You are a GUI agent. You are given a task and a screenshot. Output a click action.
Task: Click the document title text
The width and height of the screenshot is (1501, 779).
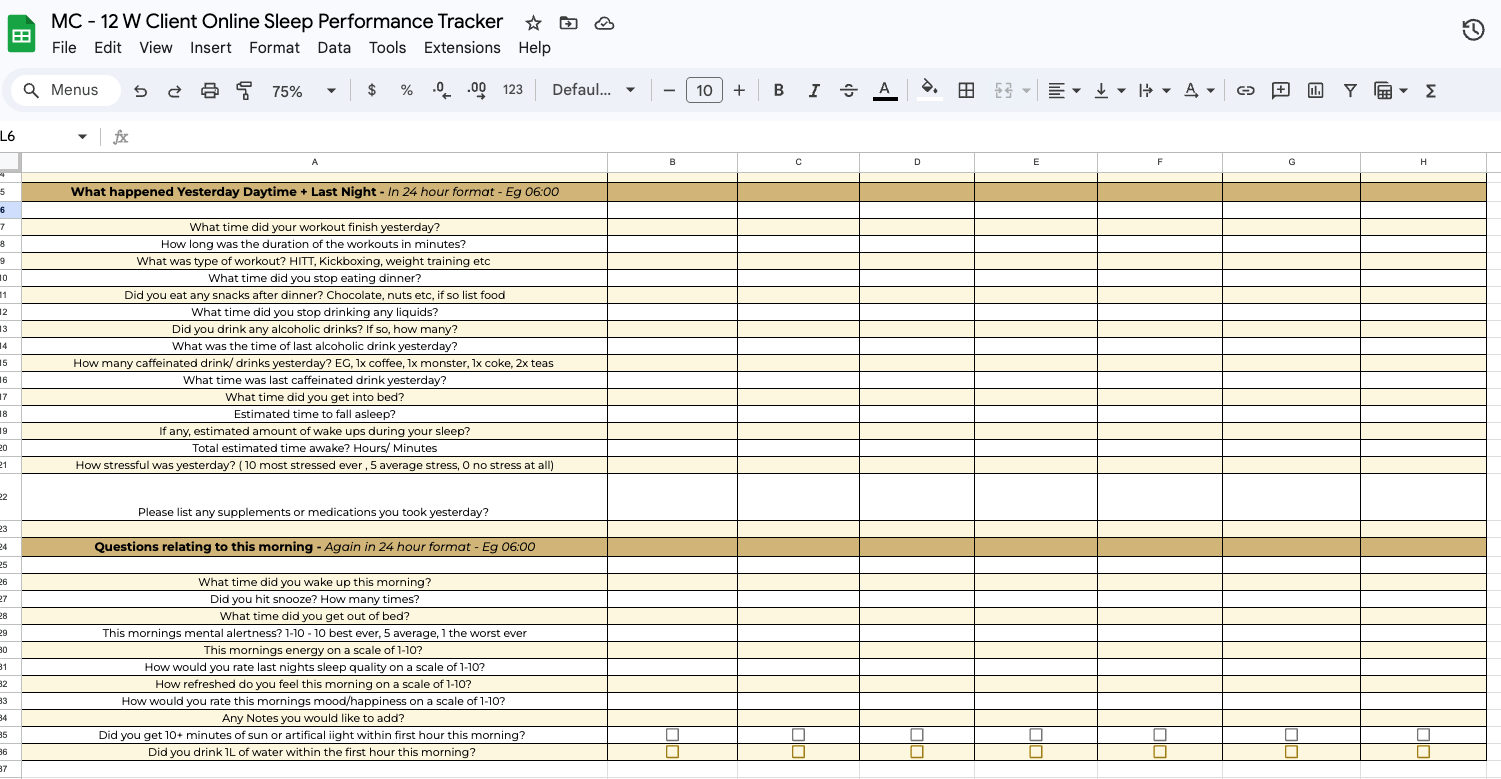coord(277,22)
